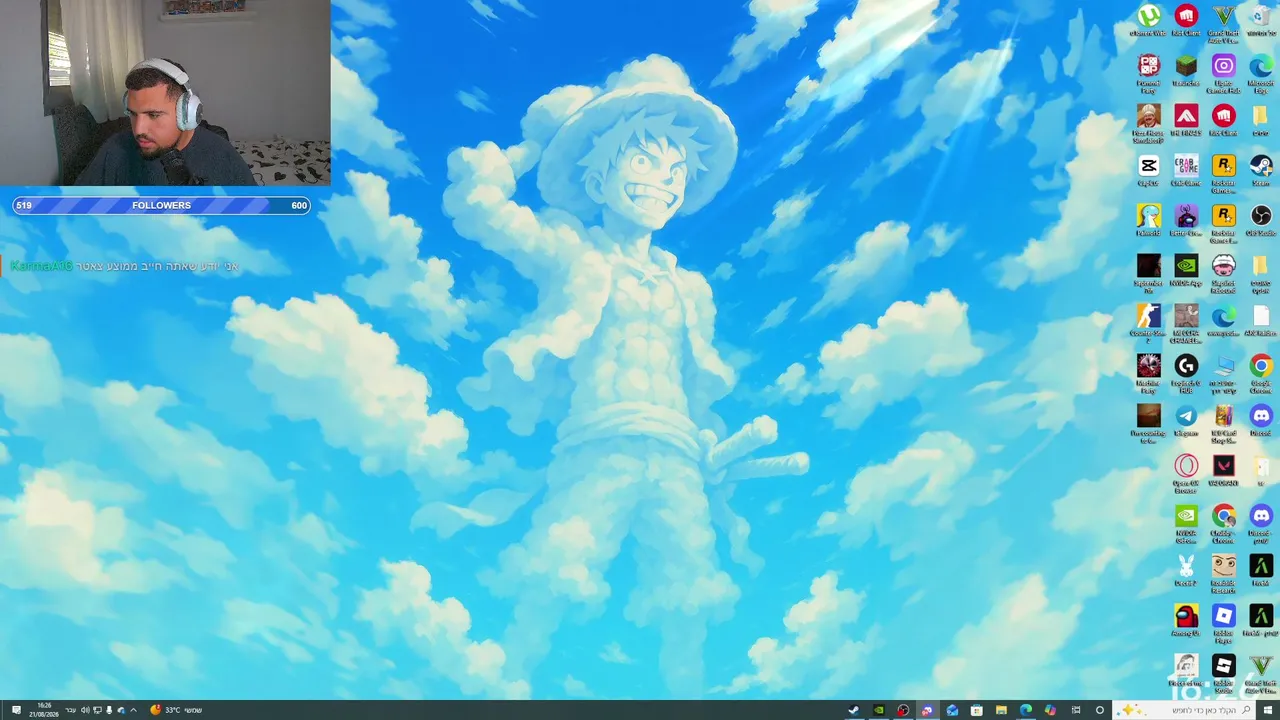
Task: Launch THE FINALS from the desktop
Action: pos(1186,120)
